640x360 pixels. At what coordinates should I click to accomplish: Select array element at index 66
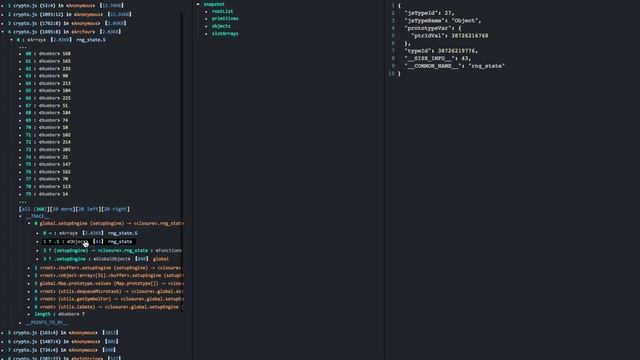point(48,98)
